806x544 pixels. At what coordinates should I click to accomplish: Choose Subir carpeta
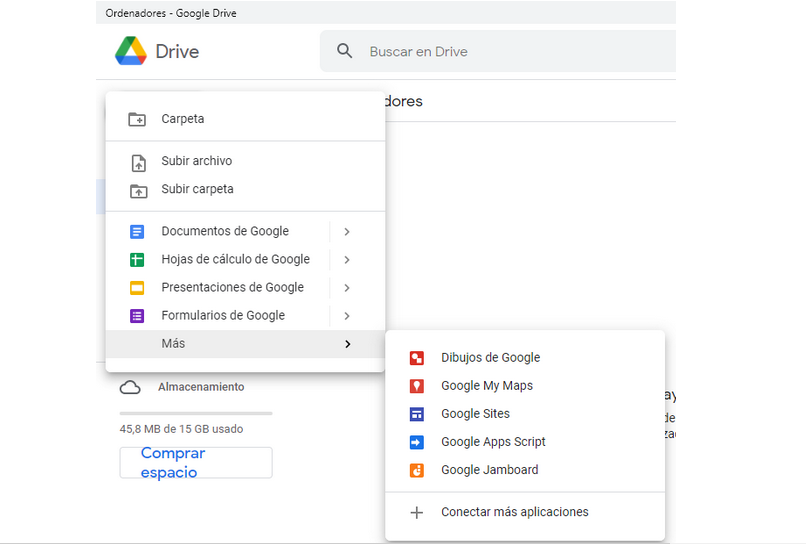pyautogui.click(x=245, y=189)
